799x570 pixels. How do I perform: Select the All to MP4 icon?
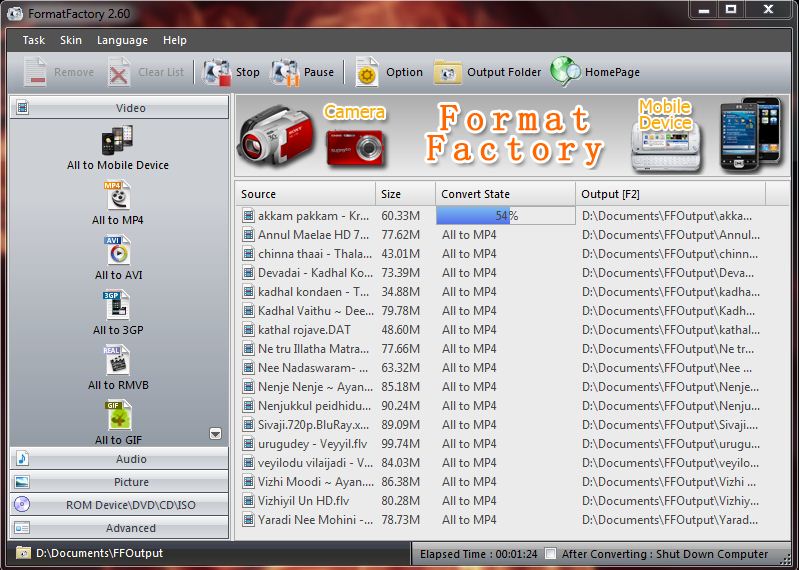118,195
